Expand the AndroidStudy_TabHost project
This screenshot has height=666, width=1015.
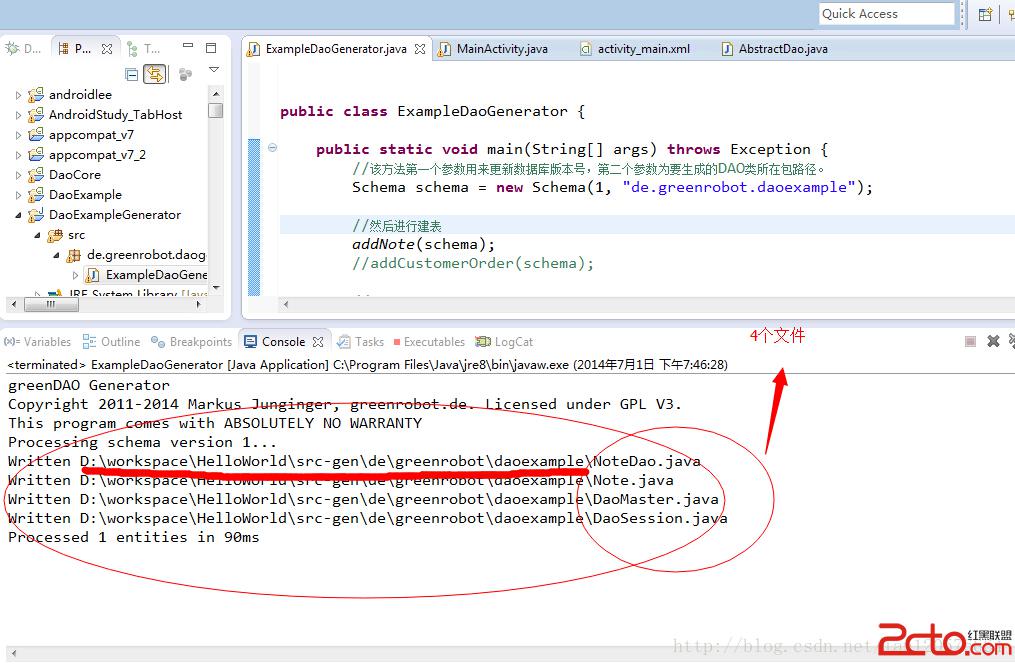pos(18,115)
